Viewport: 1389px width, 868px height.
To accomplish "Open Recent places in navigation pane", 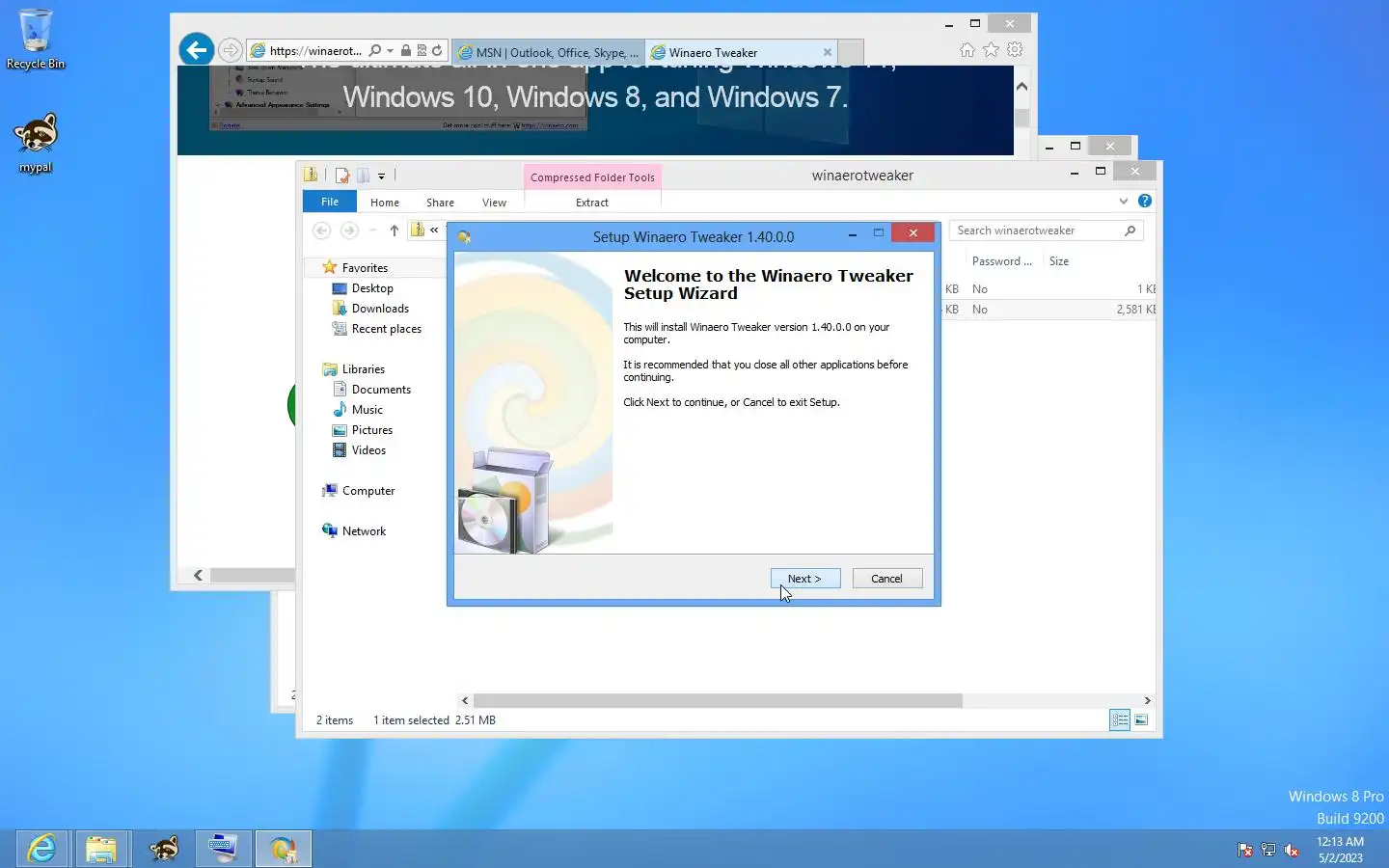I will [386, 329].
